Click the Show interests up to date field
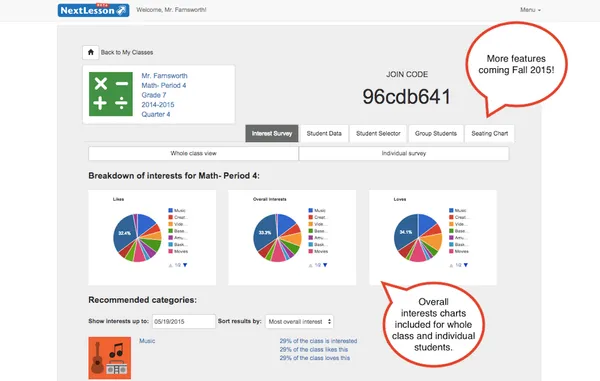 (184, 322)
